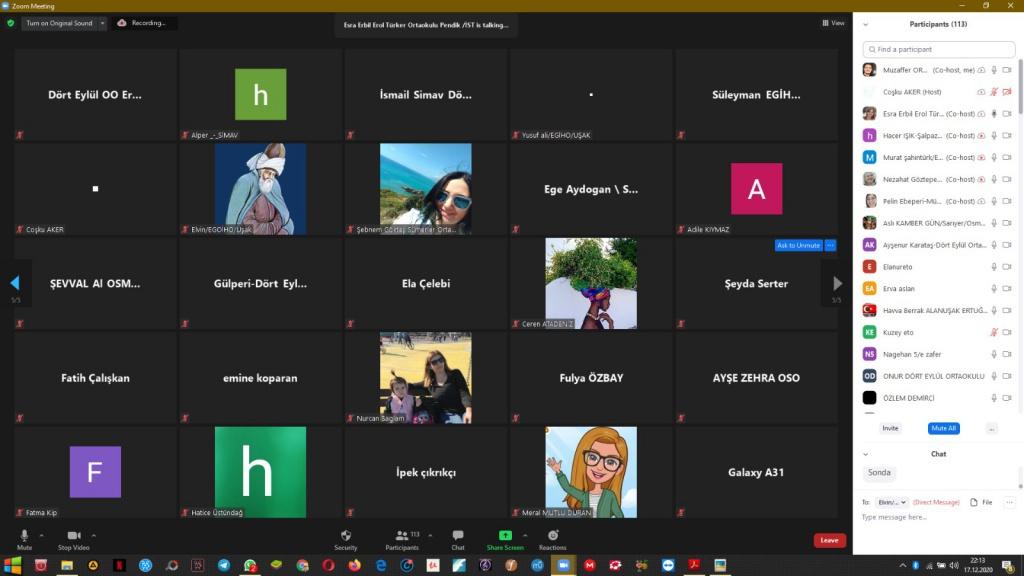The height and width of the screenshot is (576, 1024).
Task: Click the Participants people icon in toolbar
Action: (402, 536)
